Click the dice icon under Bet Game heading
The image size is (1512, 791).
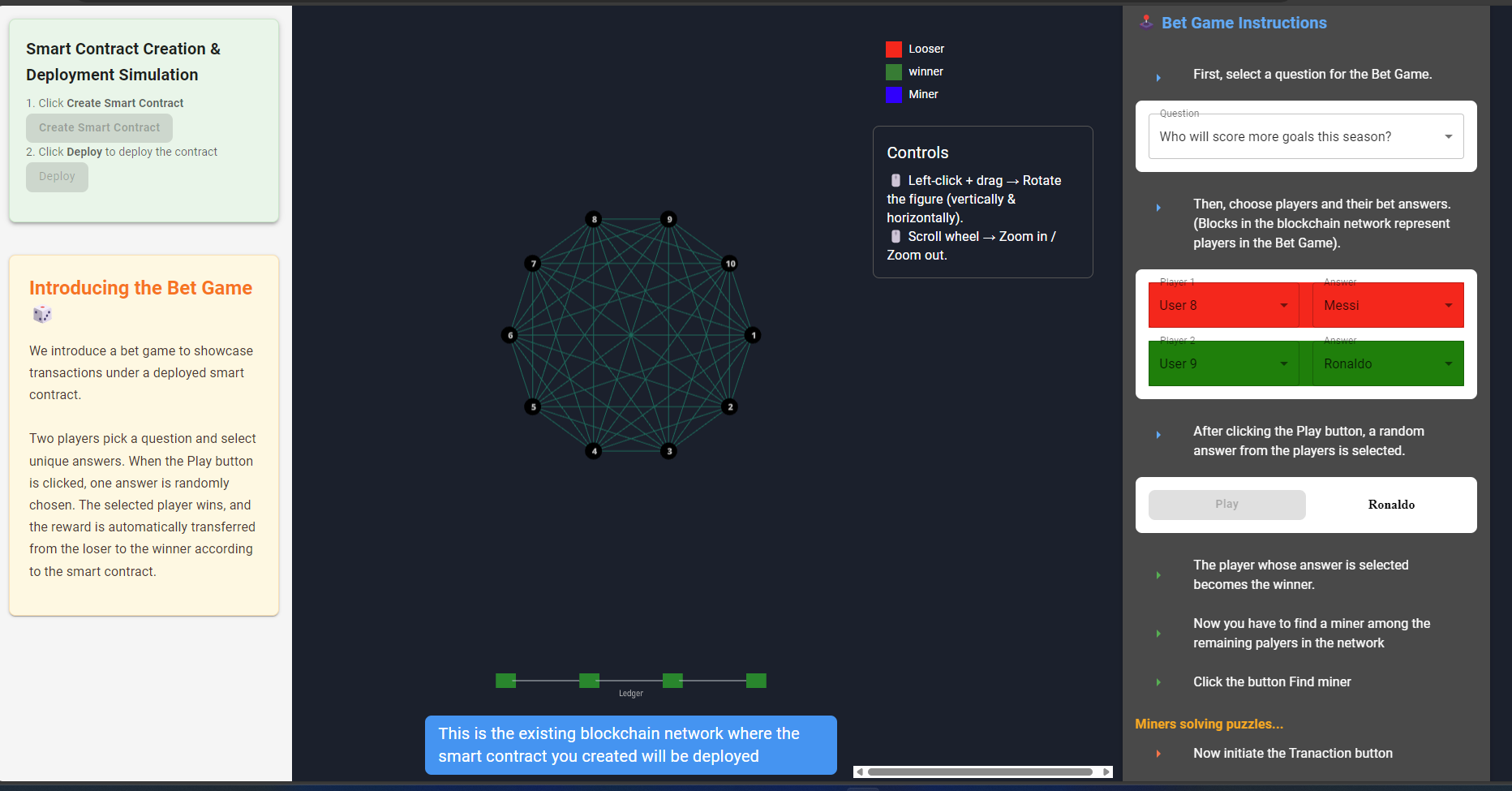point(42,314)
